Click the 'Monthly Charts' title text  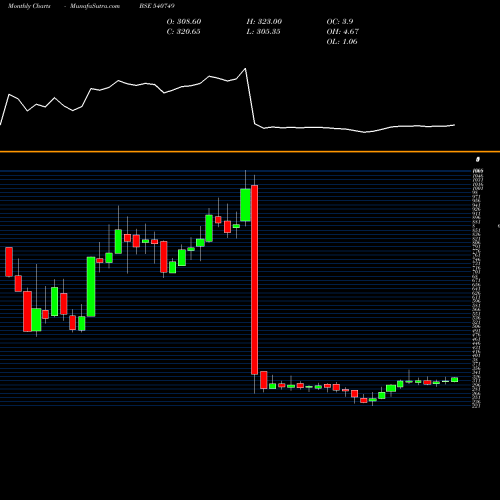point(29,6)
